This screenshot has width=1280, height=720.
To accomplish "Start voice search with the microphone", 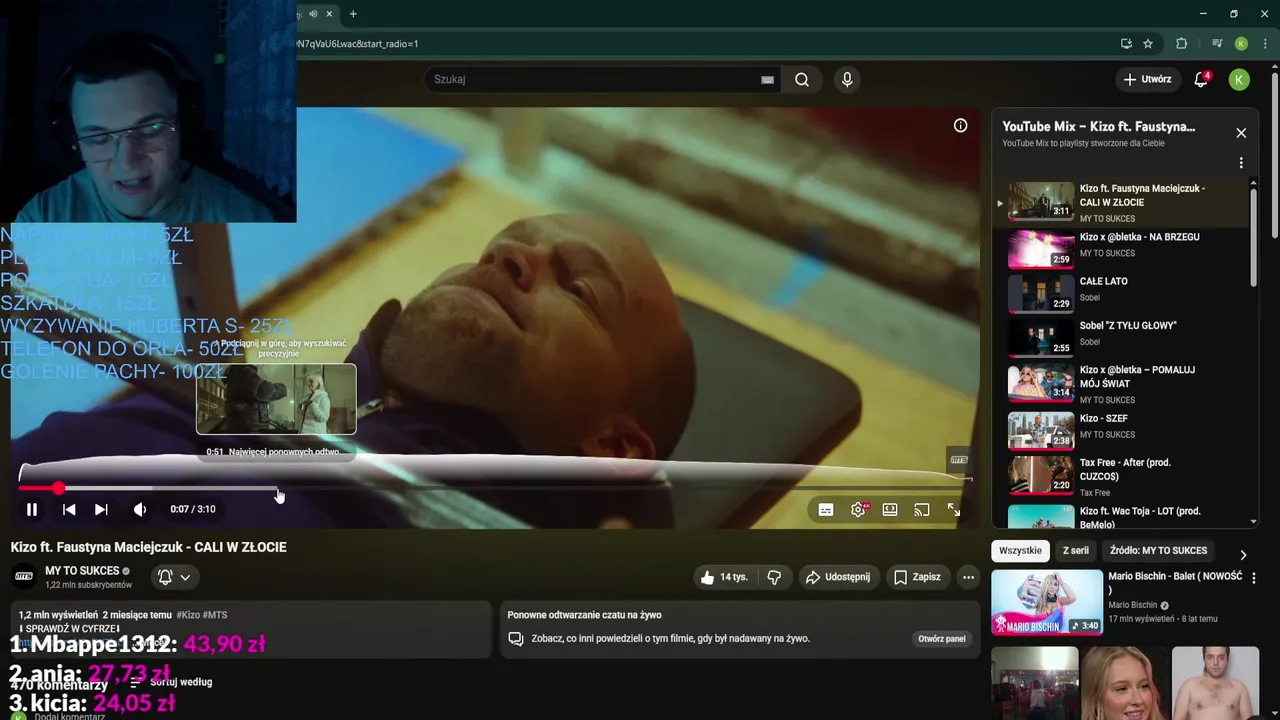I will (847, 79).
